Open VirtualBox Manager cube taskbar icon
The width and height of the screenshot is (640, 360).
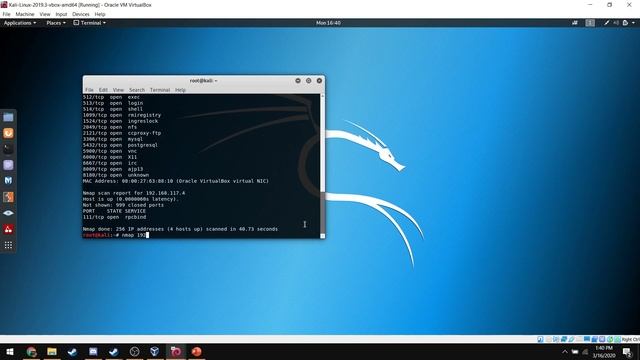pos(155,352)
